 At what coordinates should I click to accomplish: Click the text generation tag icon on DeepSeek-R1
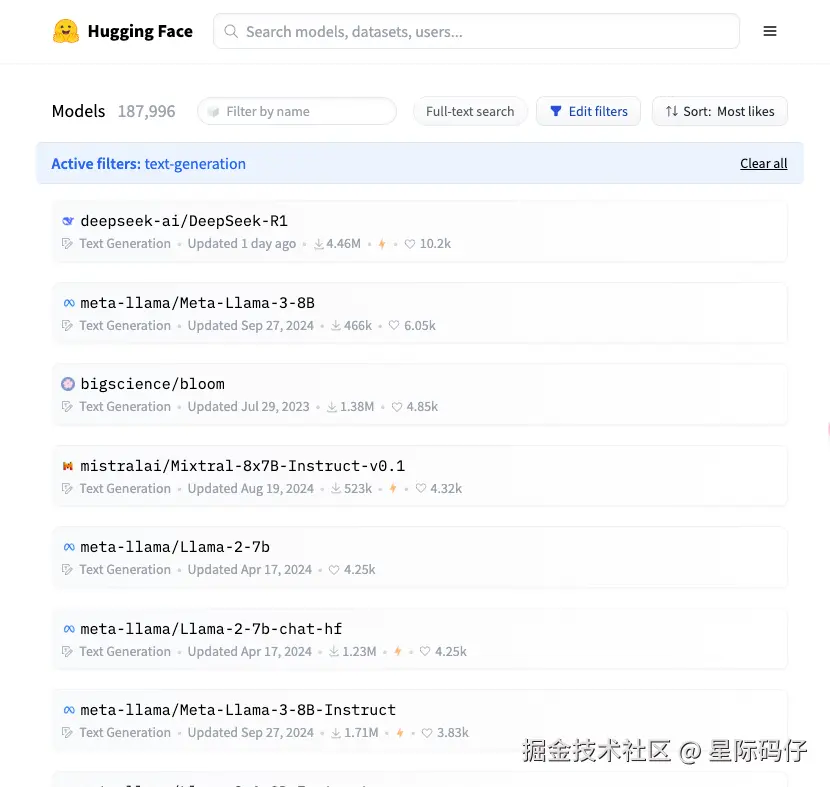pyautogui.click(x=67, y=243)
